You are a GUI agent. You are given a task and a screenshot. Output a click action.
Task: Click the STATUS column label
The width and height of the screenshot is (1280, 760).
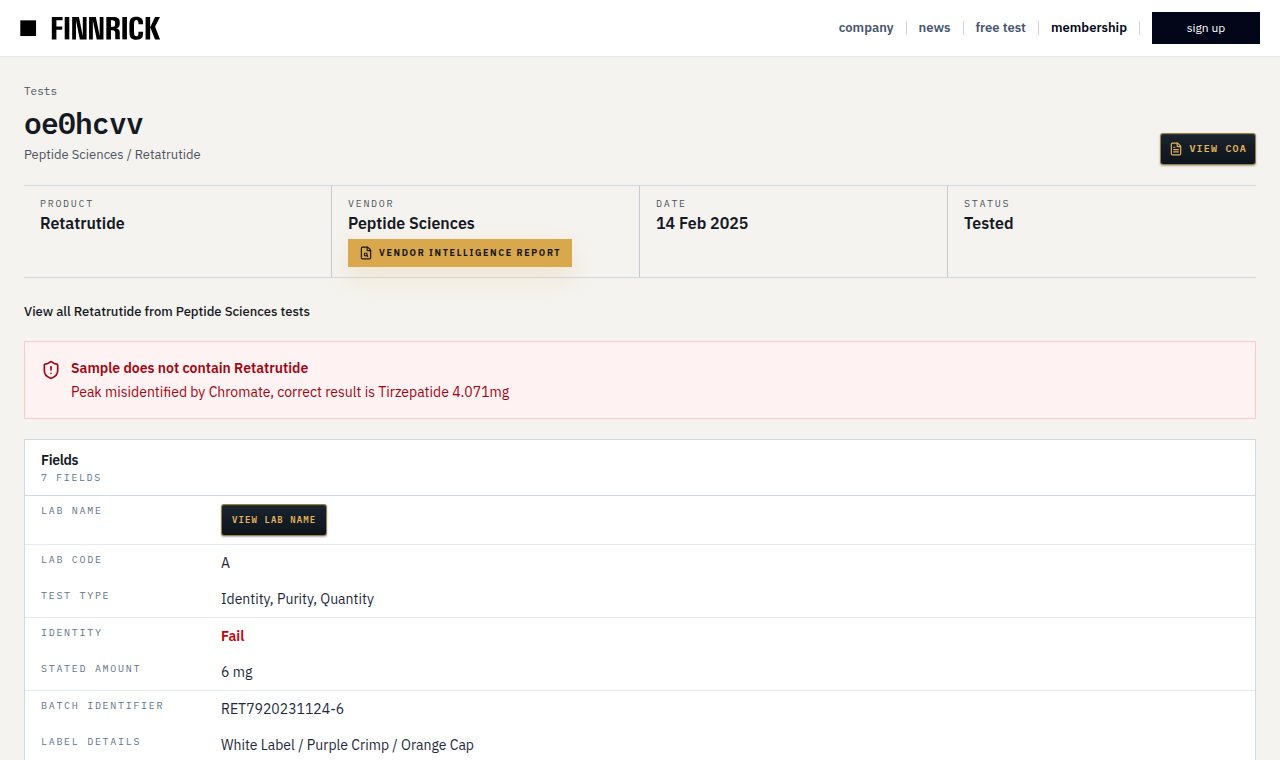pos(987,204)
